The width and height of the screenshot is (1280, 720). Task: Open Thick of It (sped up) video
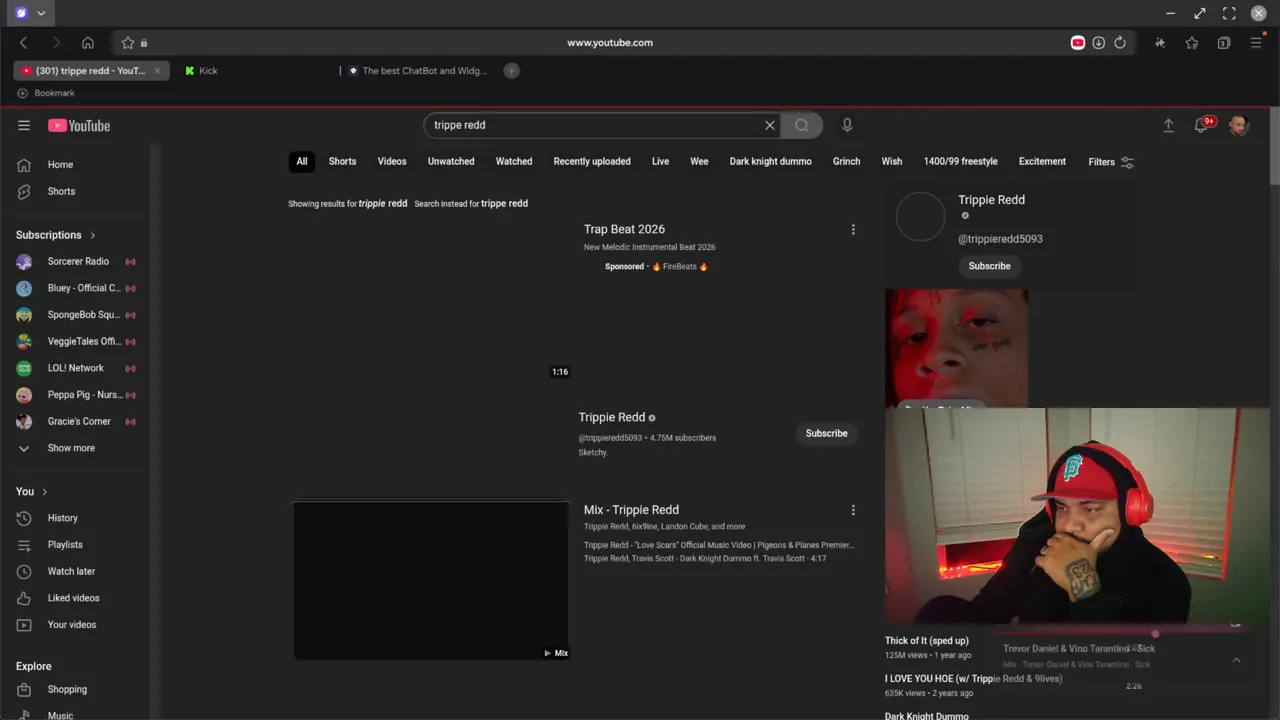[x=927, y=641]
